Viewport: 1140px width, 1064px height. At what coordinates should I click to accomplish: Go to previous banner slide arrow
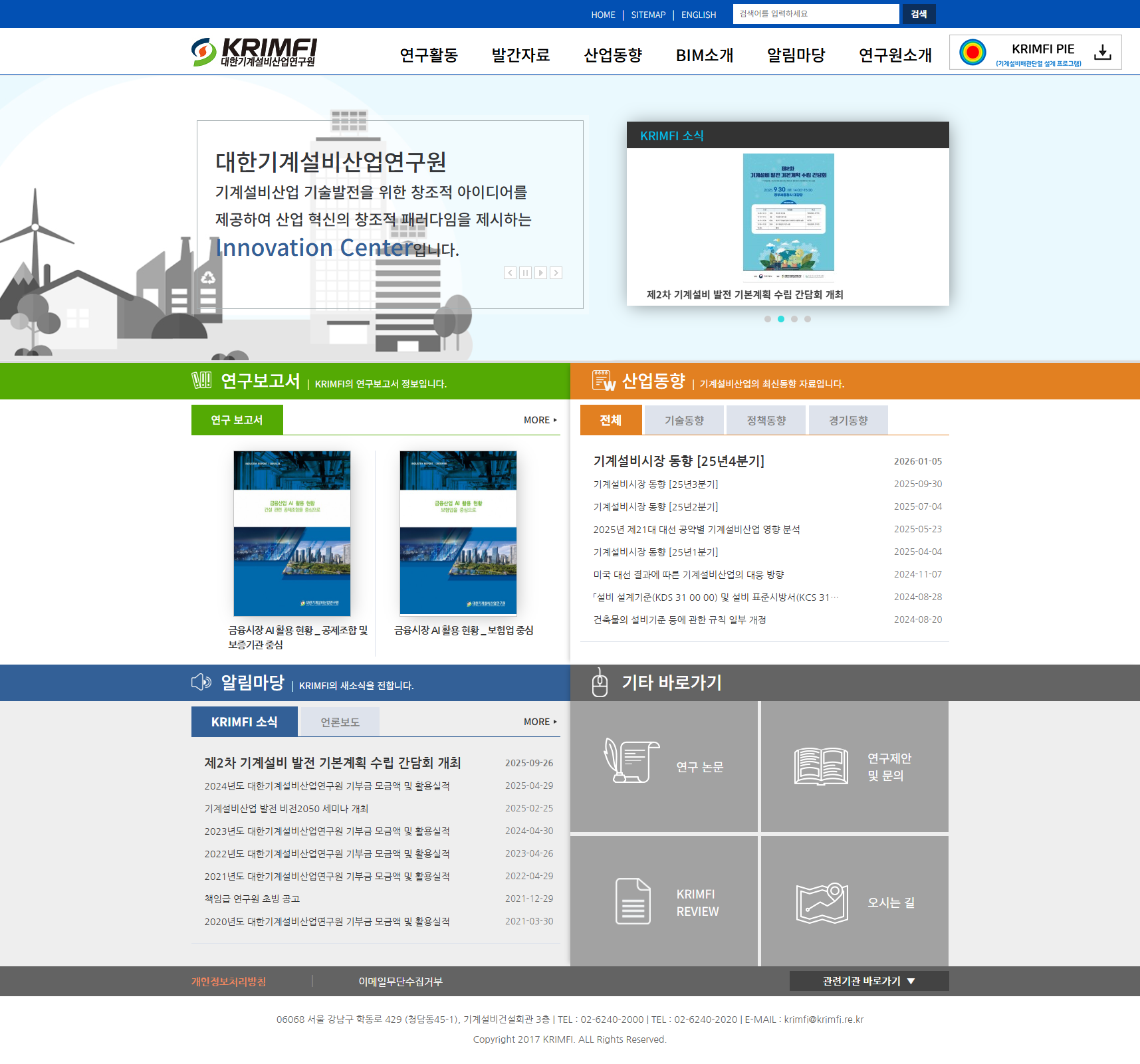[x=510, y=272]
